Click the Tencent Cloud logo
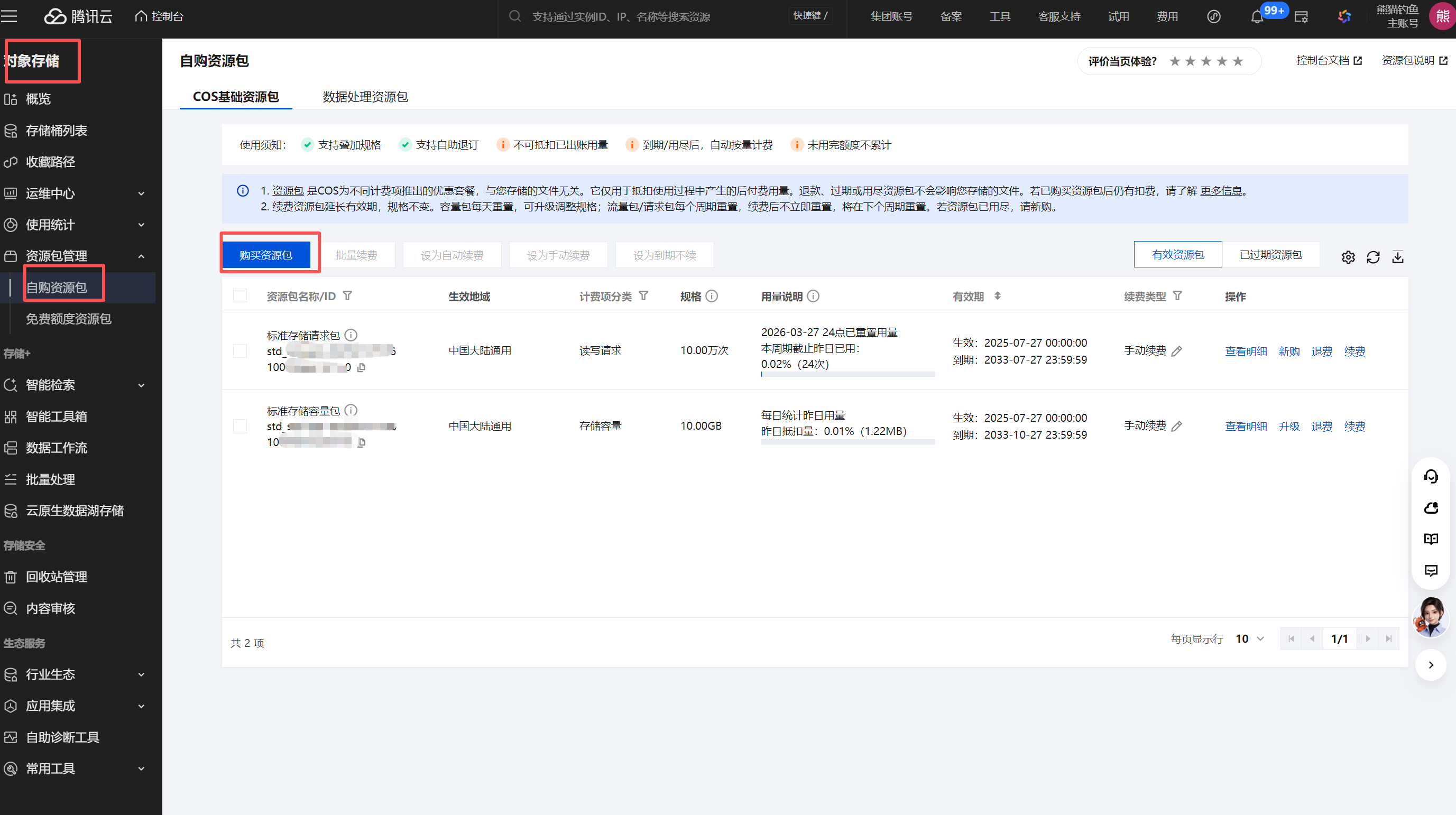 pos(78,16)
